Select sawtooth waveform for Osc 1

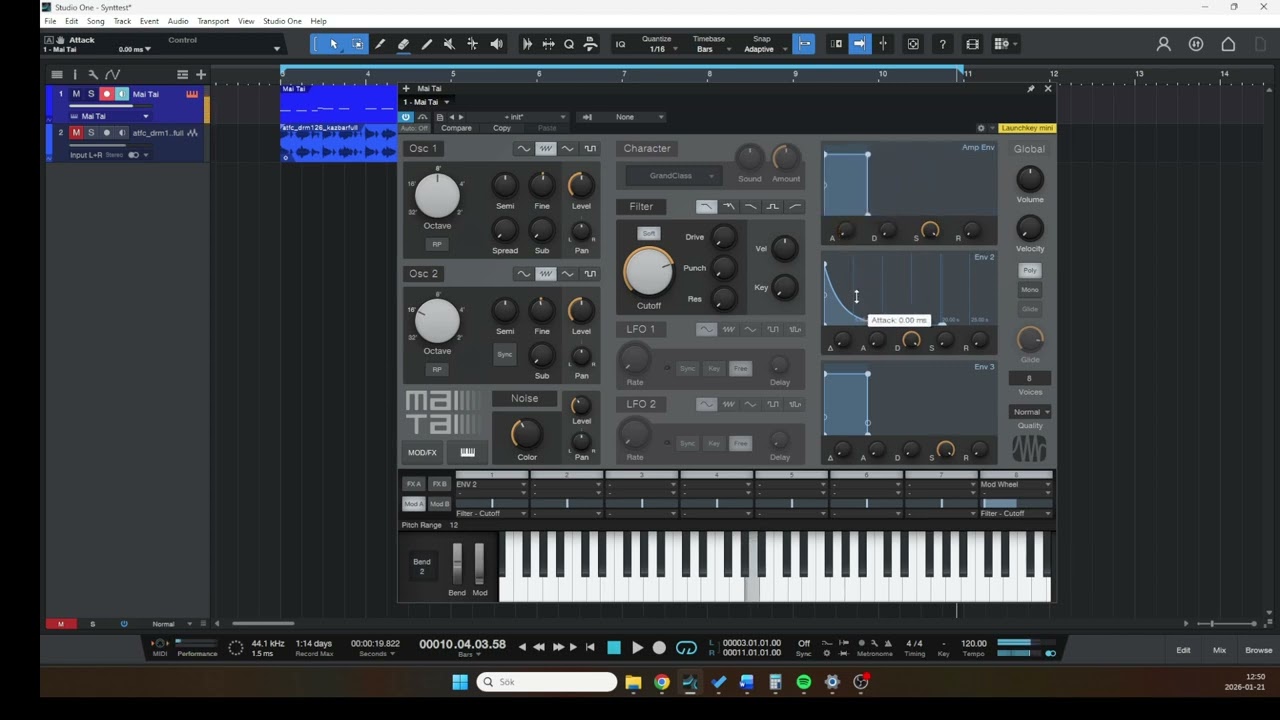click(545, 149)
